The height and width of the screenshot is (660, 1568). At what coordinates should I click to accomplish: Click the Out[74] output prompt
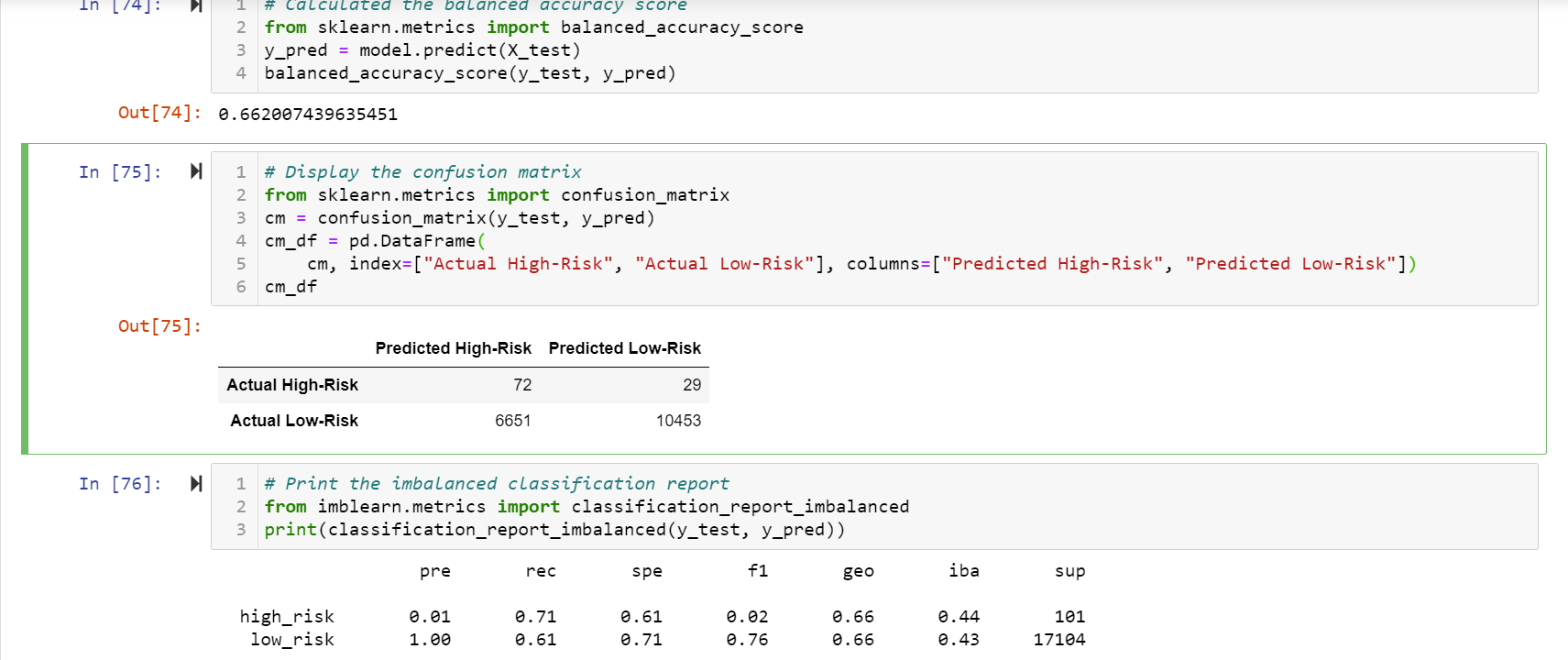coord(159,112)
